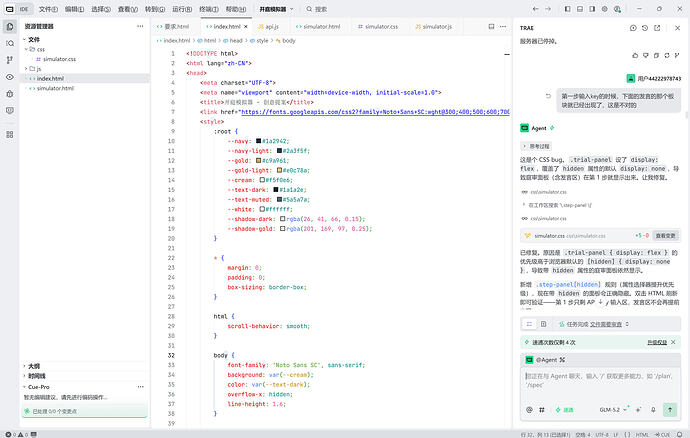
Task: Click the search box in title bar
Action: tap(317, 9)
